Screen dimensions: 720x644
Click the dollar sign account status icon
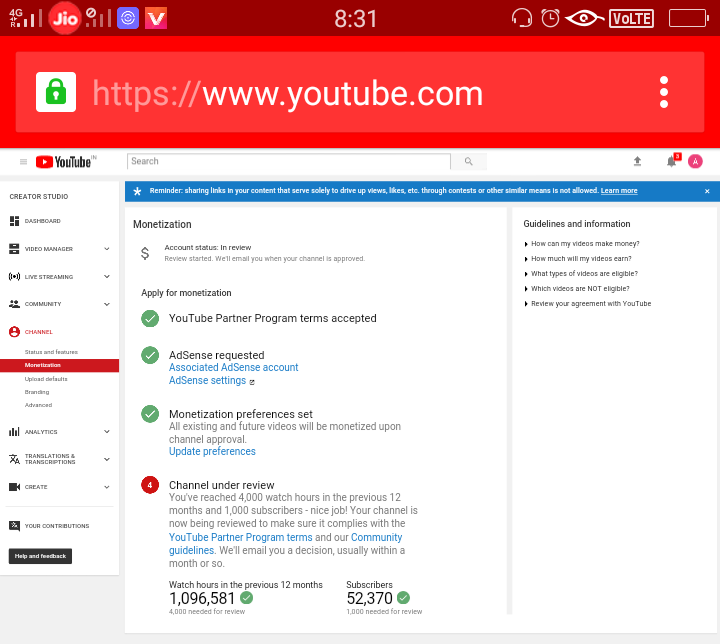tap(145, 253)
